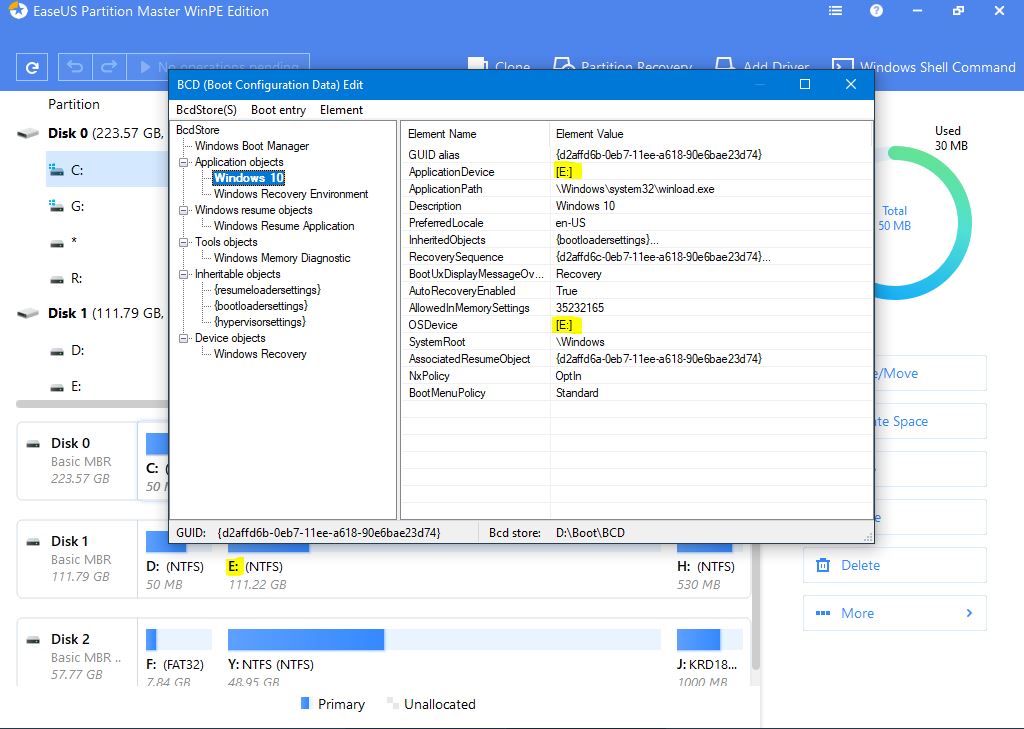Select the {bootloadersettings} tree item

pyautogui.click(x=260, y=306)
